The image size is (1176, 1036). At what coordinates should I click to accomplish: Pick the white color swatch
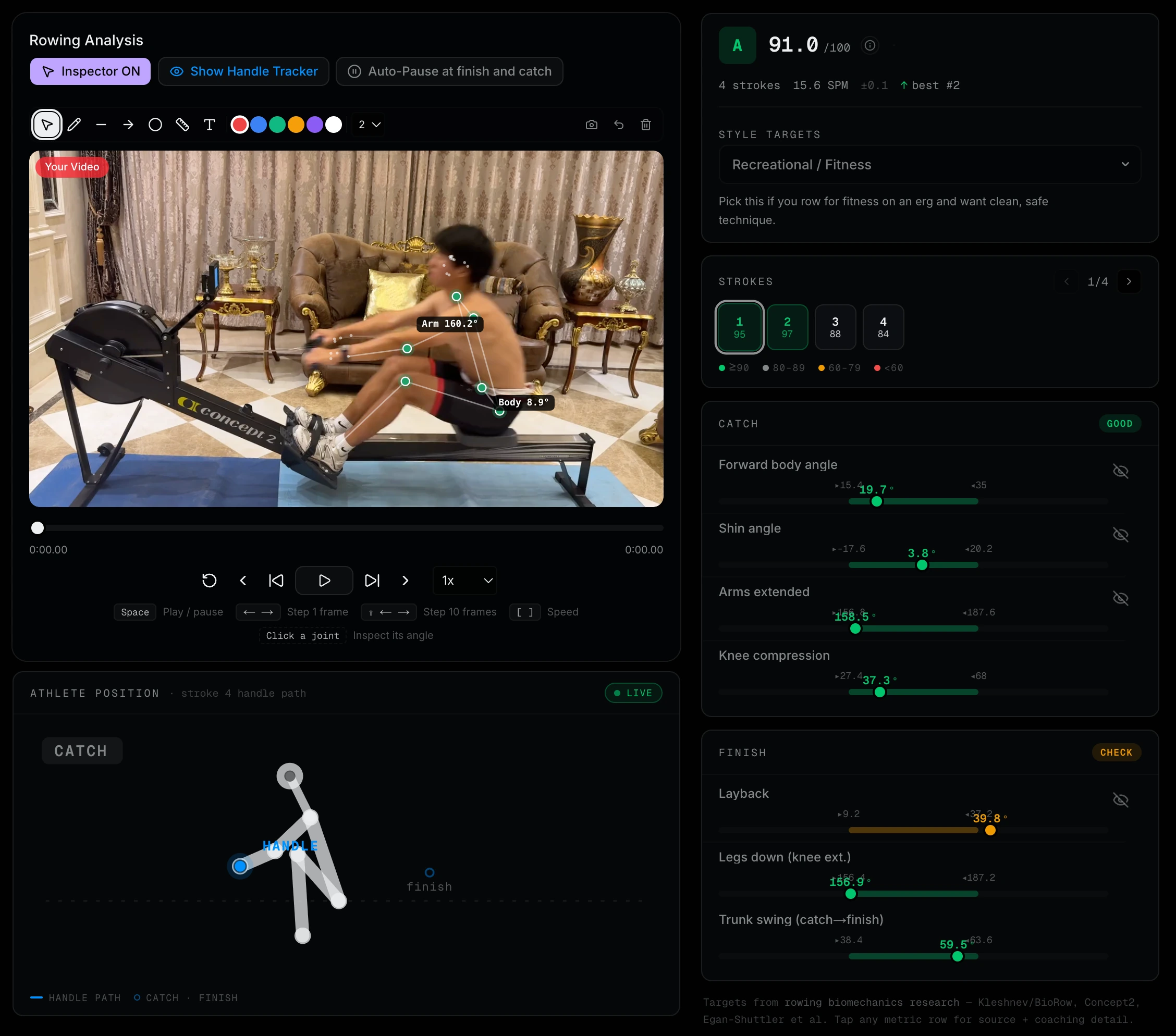tap(334, 124)
